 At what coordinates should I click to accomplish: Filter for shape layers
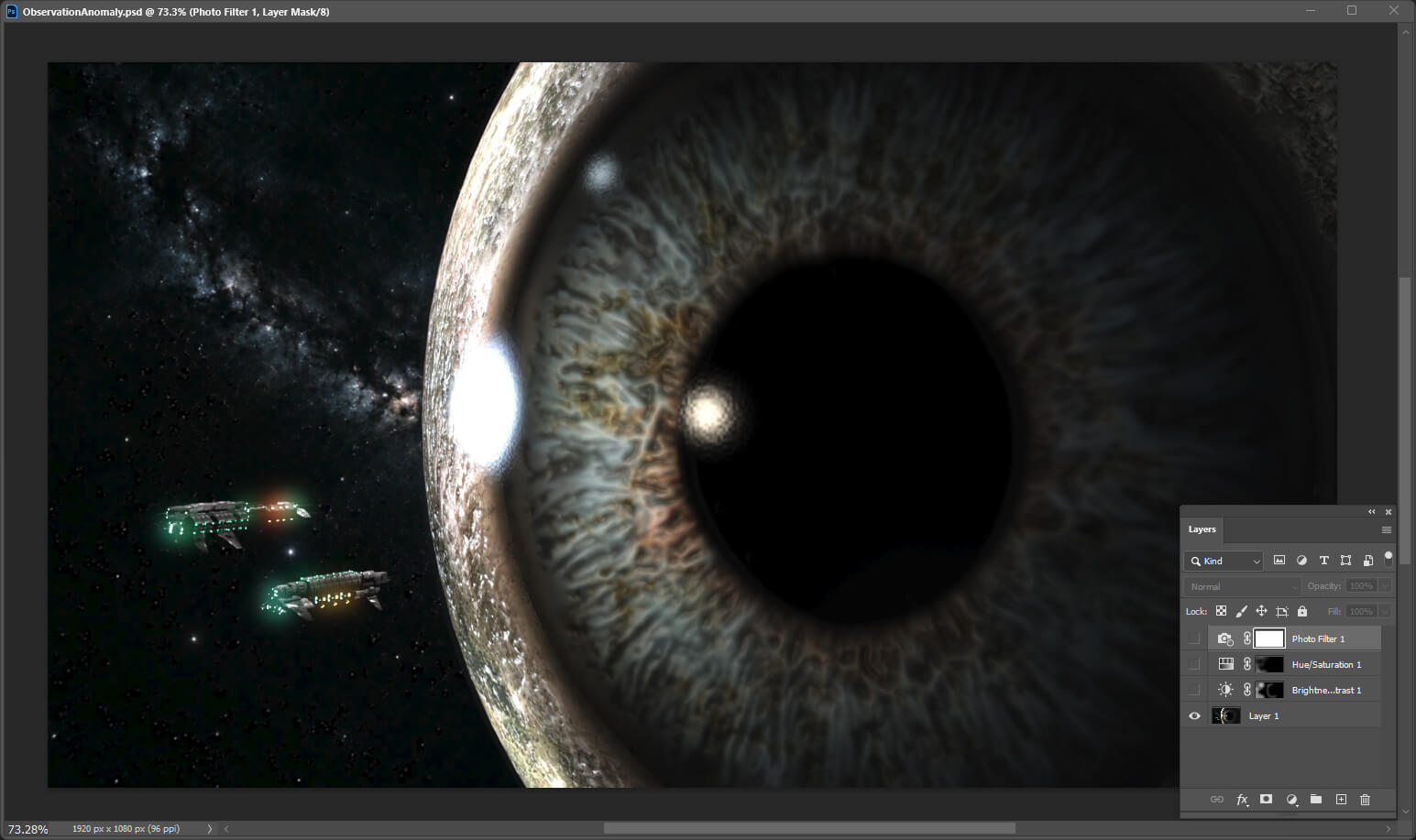pos(1345,561)
